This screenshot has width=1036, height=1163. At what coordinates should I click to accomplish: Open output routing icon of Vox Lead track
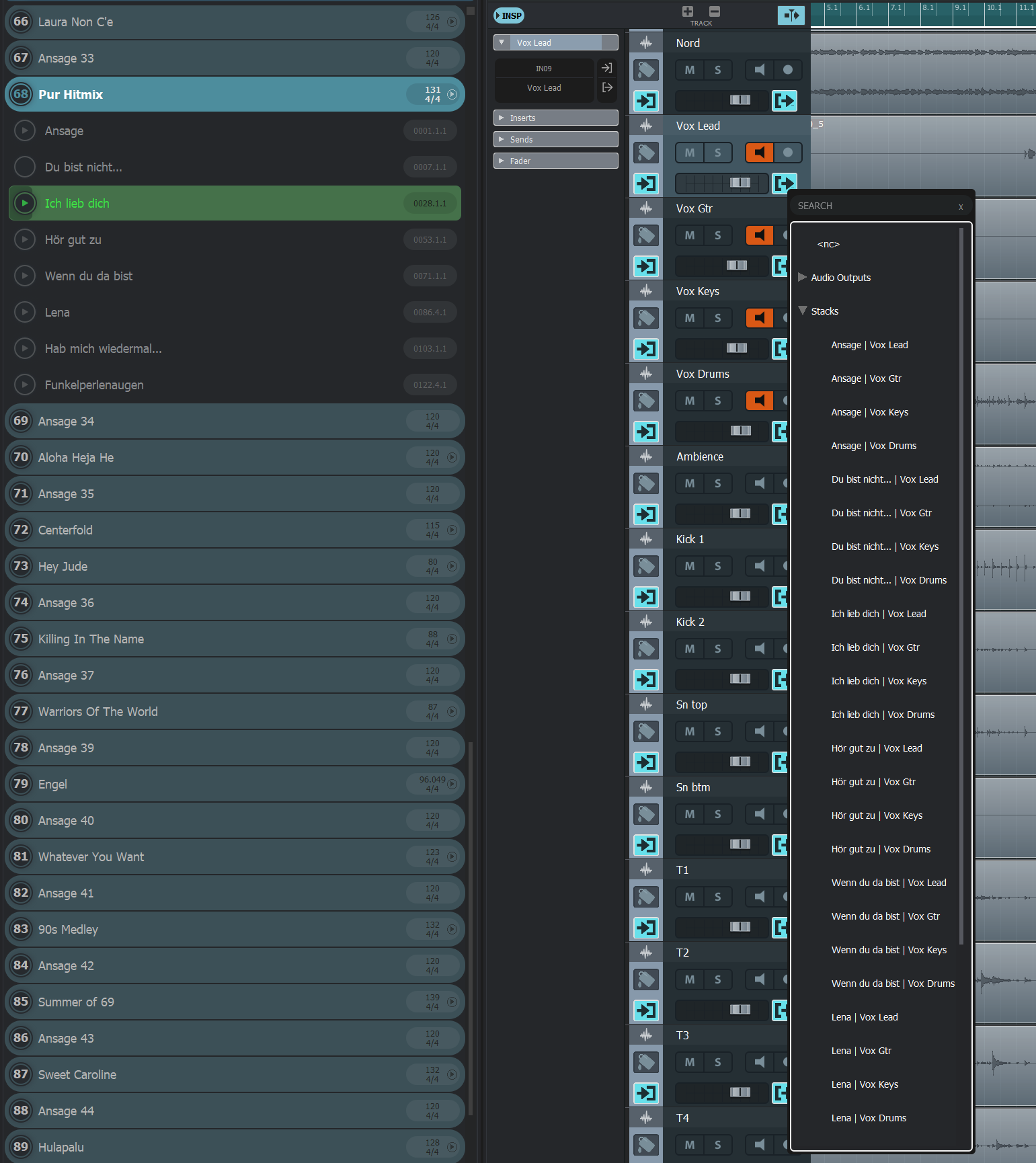785,183
